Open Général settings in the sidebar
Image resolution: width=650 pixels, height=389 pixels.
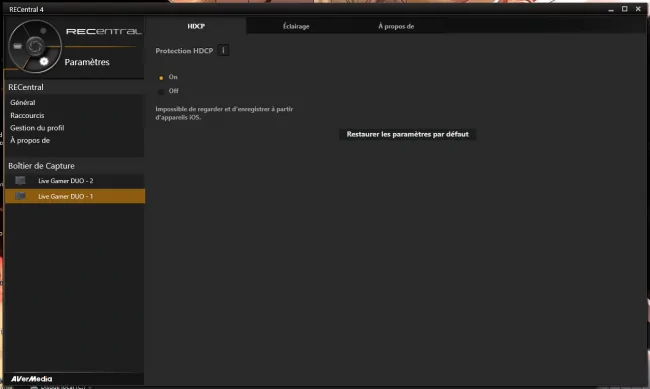click(23, 102)
